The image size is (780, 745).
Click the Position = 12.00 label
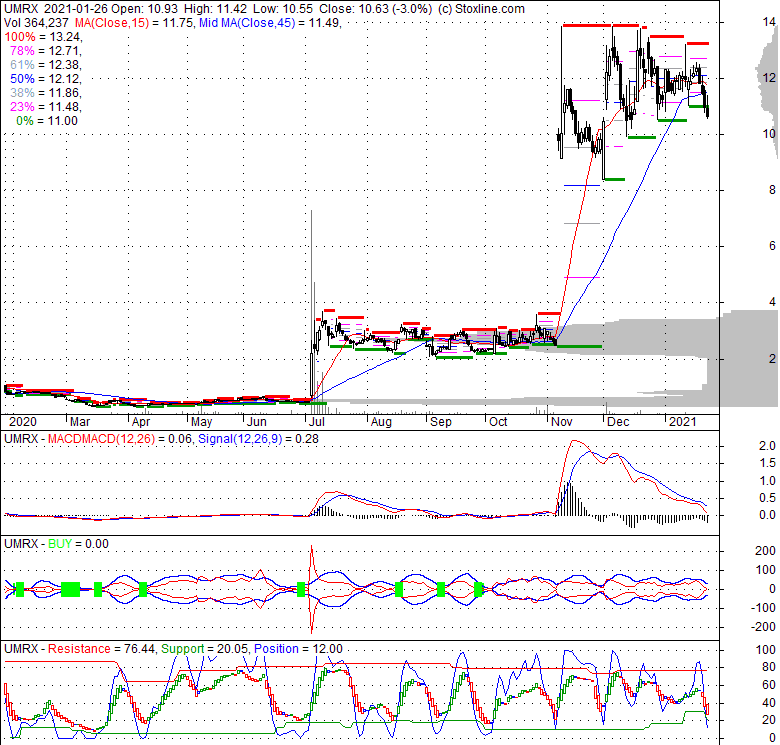(x=298, y=649)
